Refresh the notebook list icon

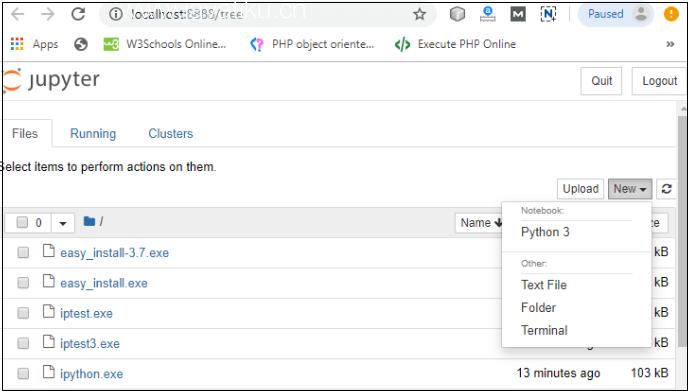(666, 189)
